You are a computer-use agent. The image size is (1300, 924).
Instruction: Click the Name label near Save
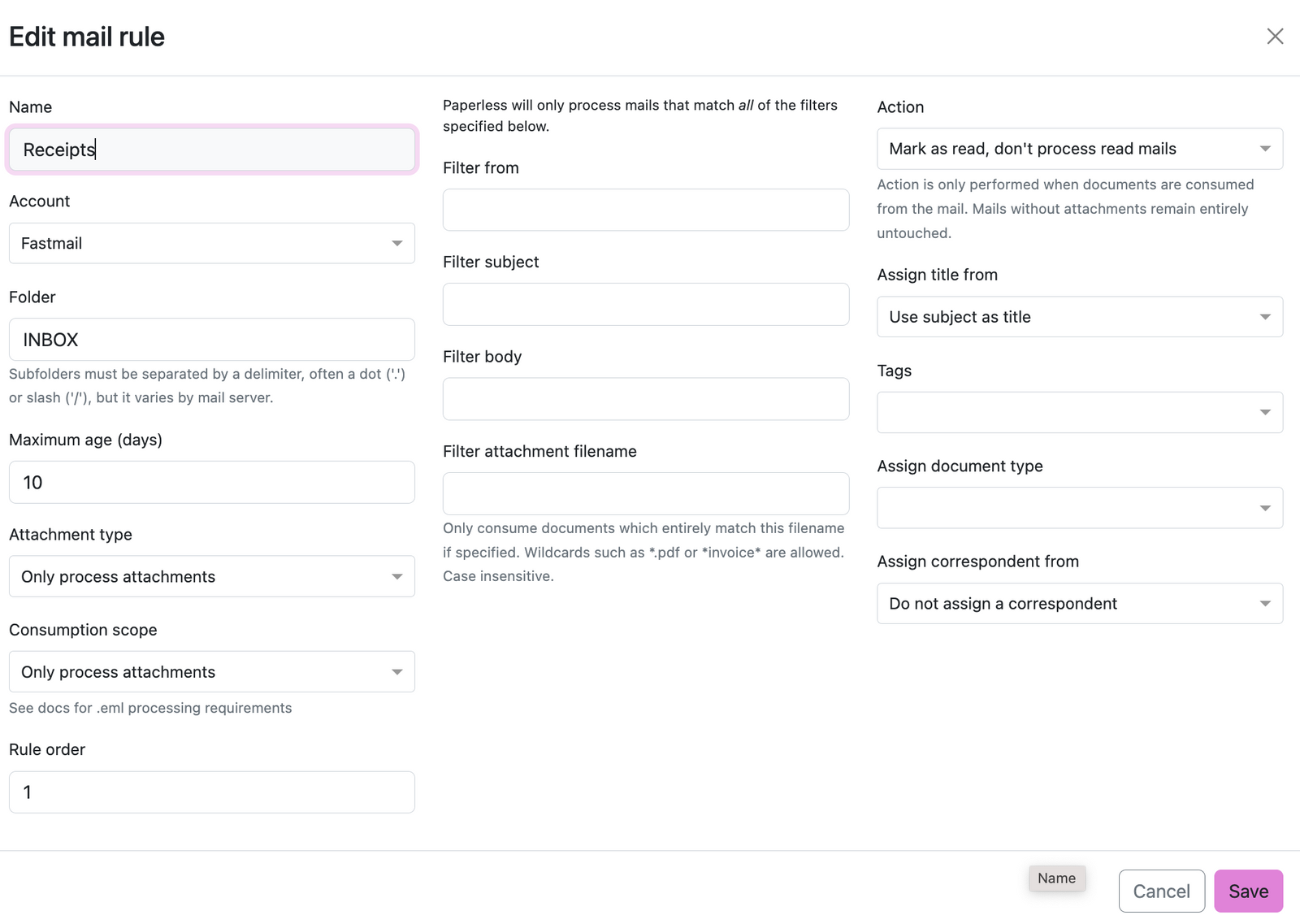point(1056,878)
